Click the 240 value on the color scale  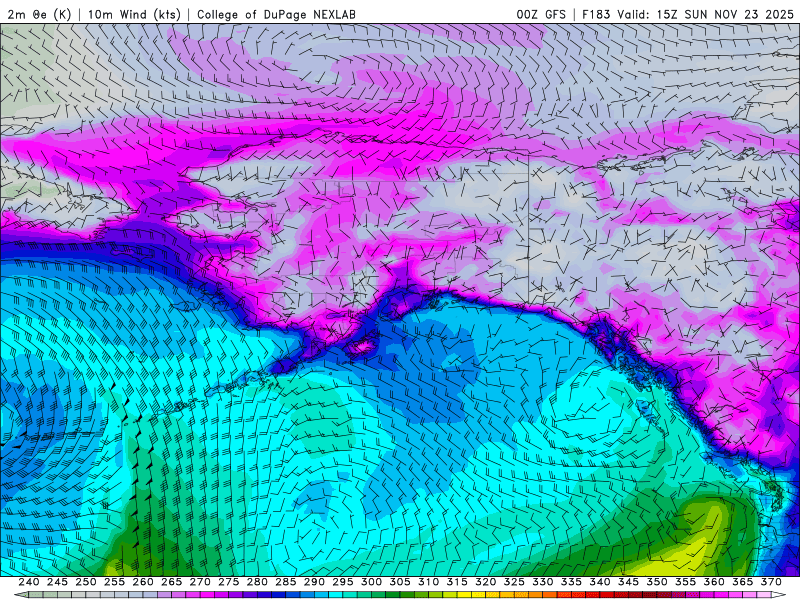(29, 582)
